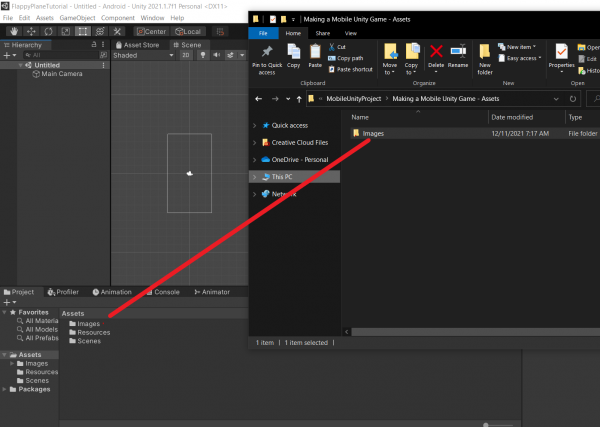Select the Move tool in Unity toolbar
600x427 pixels.
(31, 31)
